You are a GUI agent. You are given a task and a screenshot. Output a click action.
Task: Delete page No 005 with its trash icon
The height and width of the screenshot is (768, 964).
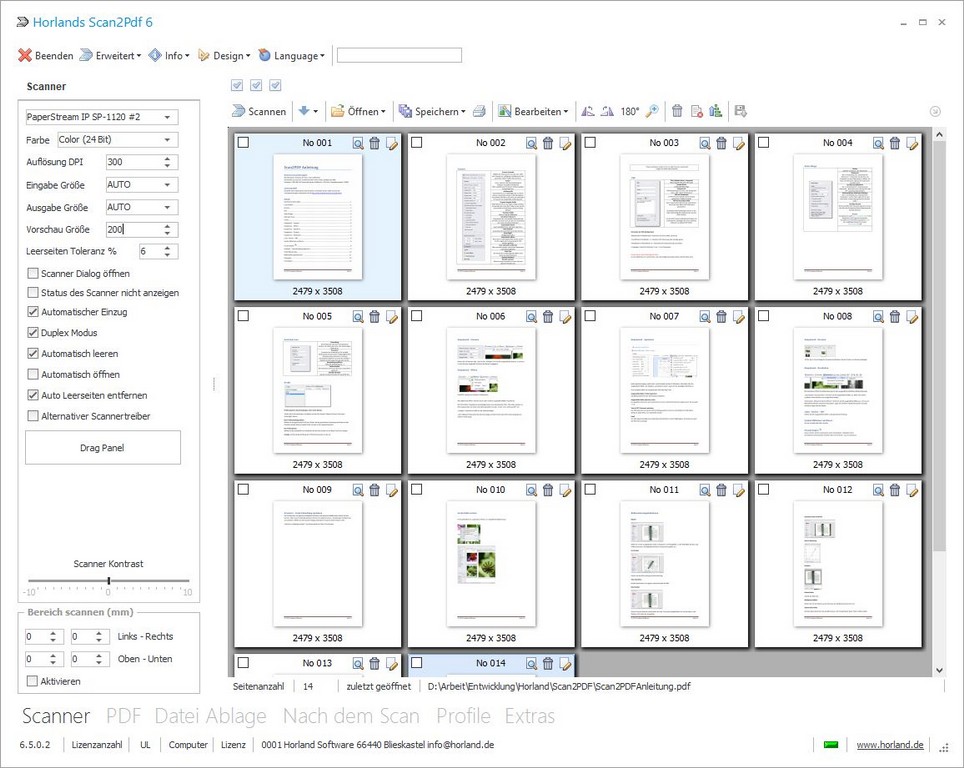point(374,317)
